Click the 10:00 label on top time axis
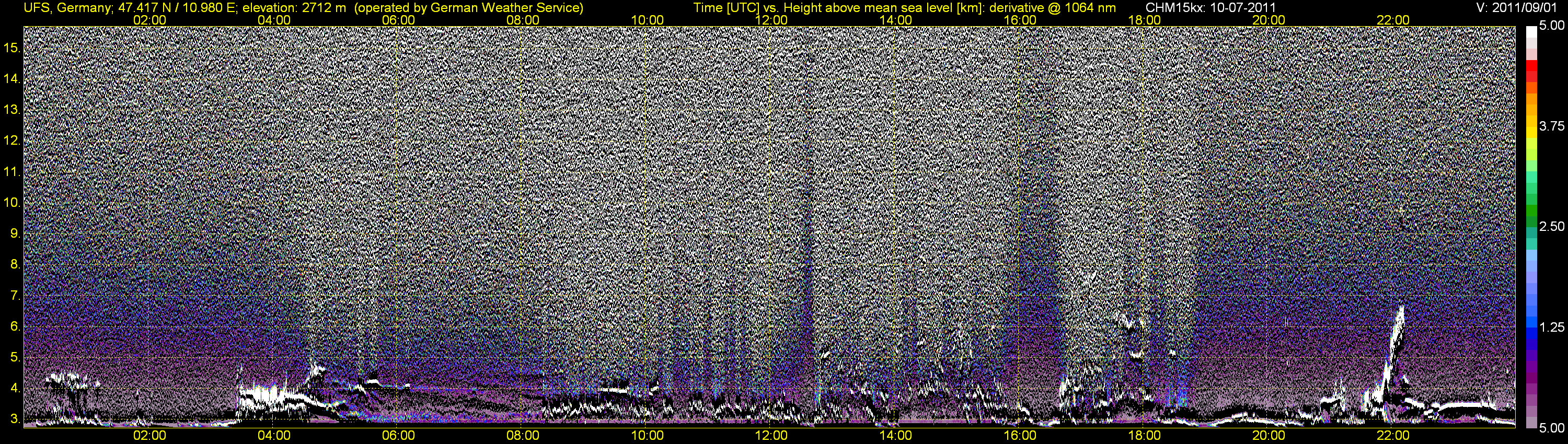 647,20
